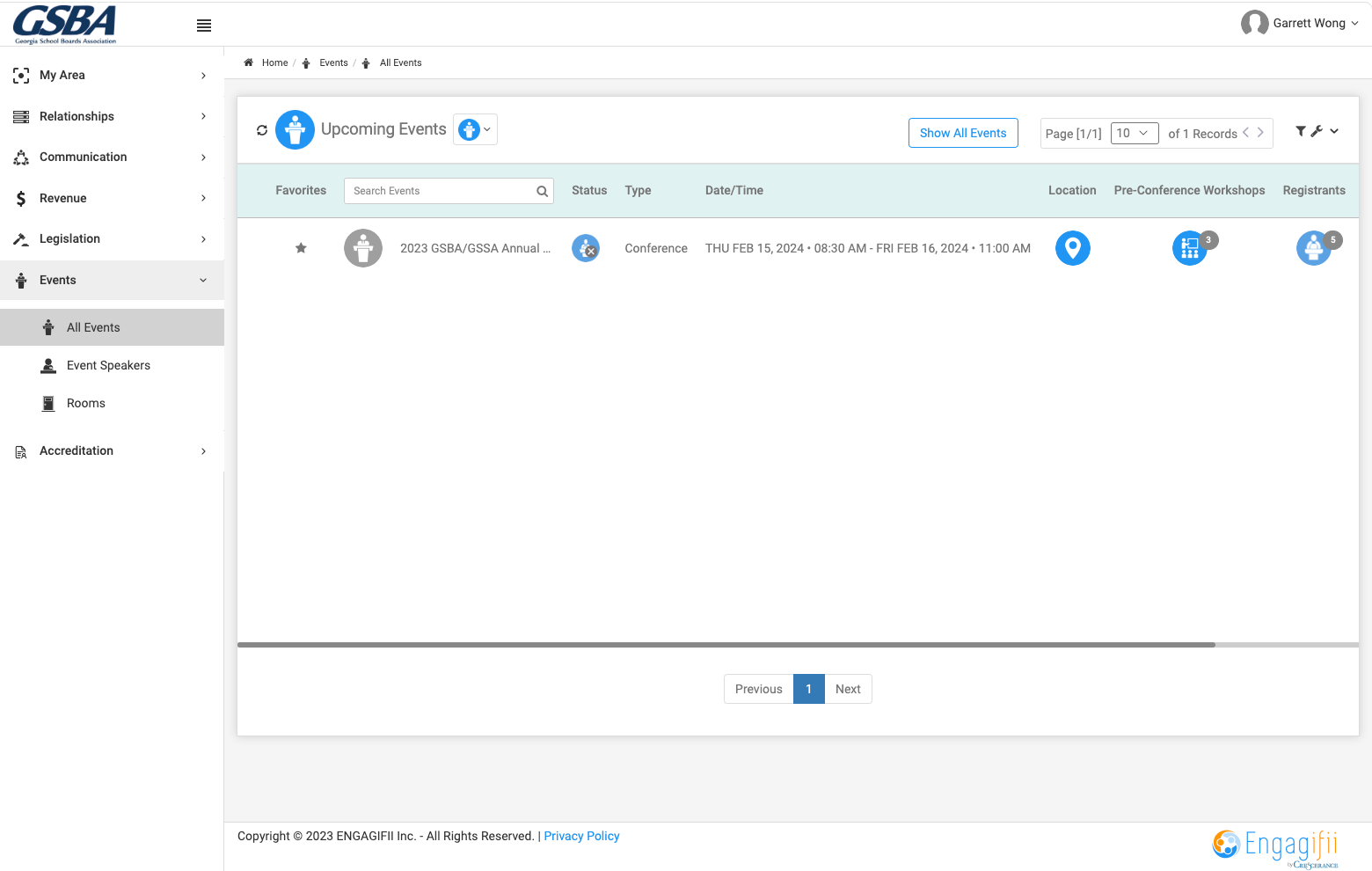Open the 2023 GSBA/GSSA Annual event name

click(476, 248)
